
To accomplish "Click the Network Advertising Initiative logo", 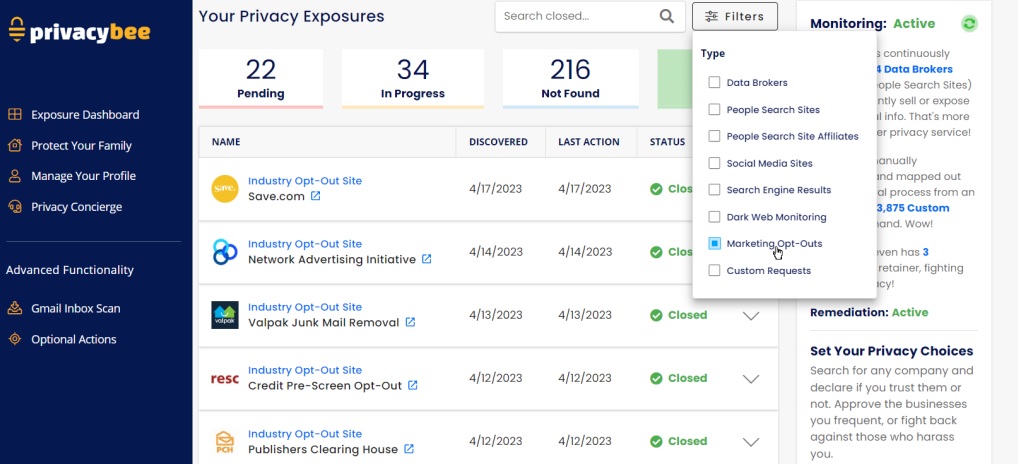I will [x=225, y=252].
